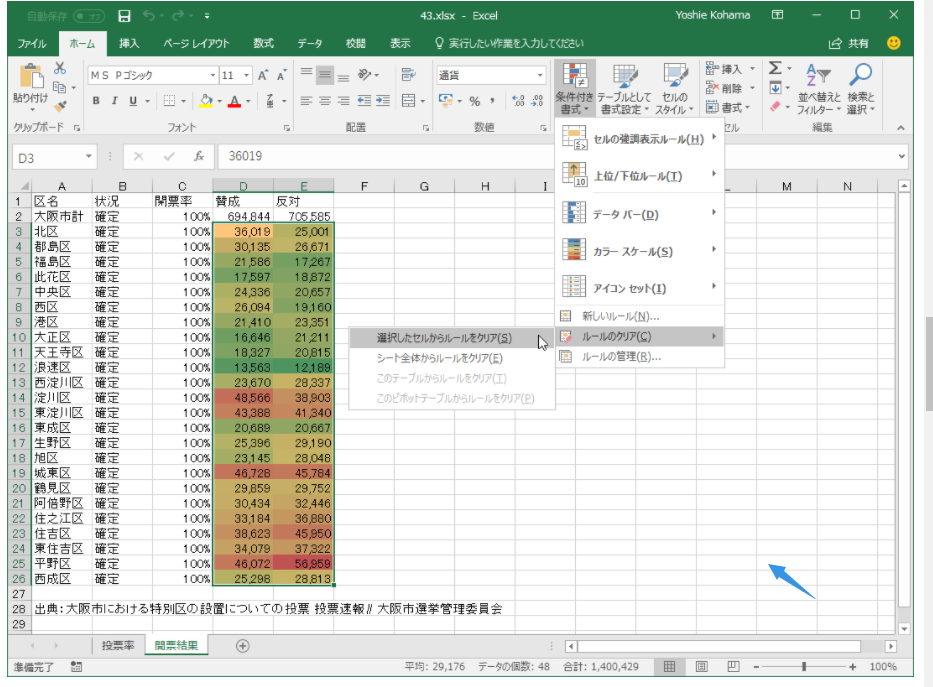This screenshot has height=687, width=933.
Task: Click the Increase Decimal icon
Action: 518,101
